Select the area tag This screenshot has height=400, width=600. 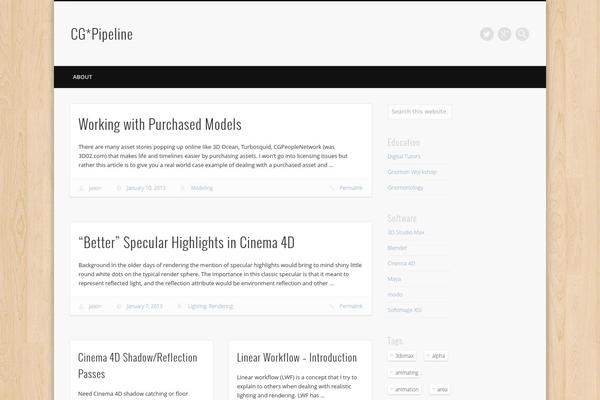pos(440,389)
